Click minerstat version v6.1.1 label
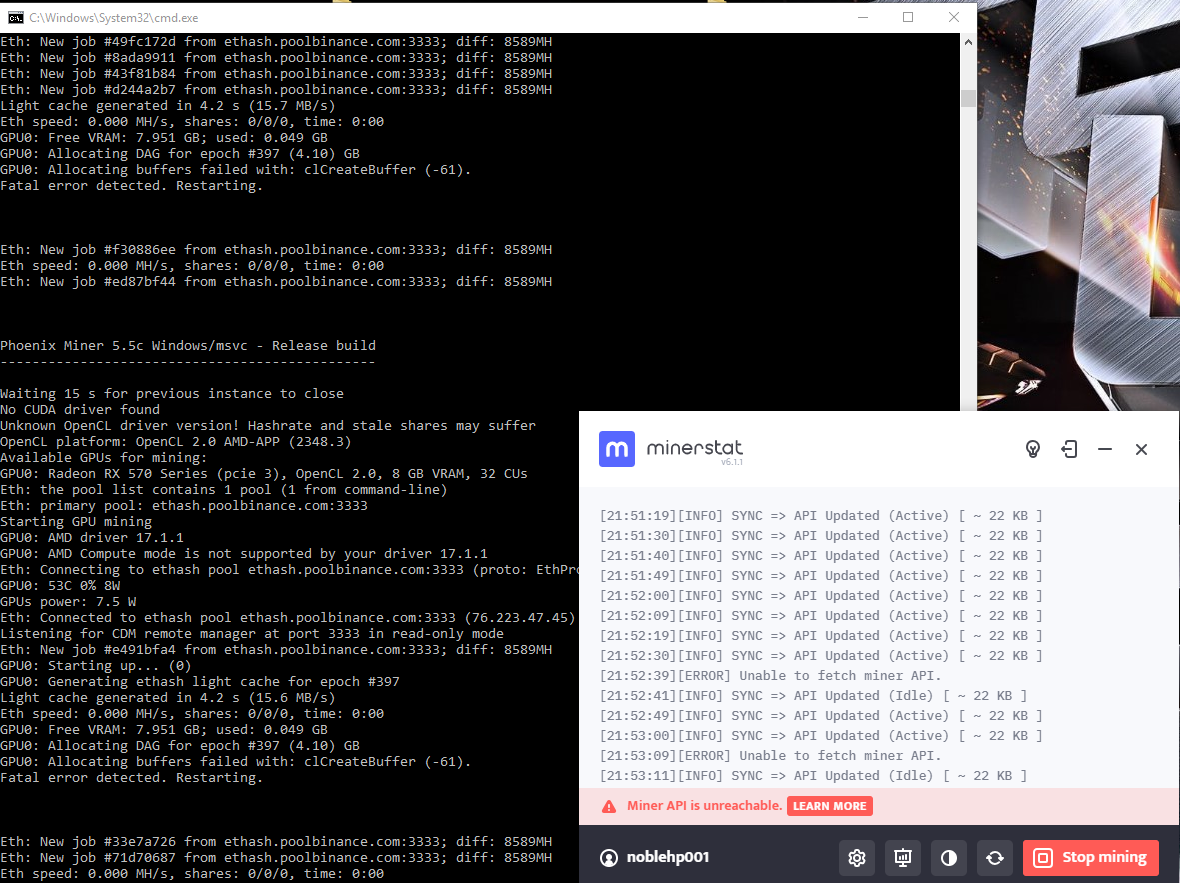Viewport: 1180px width, 883px height. (x=731, y=462)
